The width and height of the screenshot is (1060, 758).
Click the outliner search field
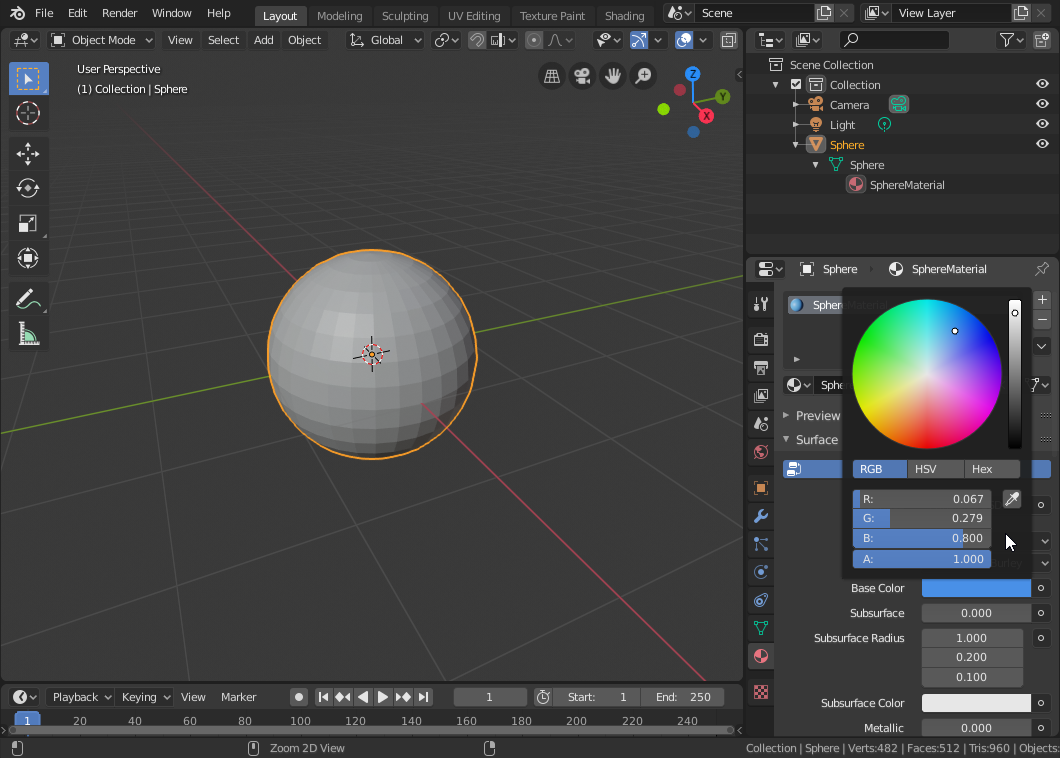pos(894,40)
